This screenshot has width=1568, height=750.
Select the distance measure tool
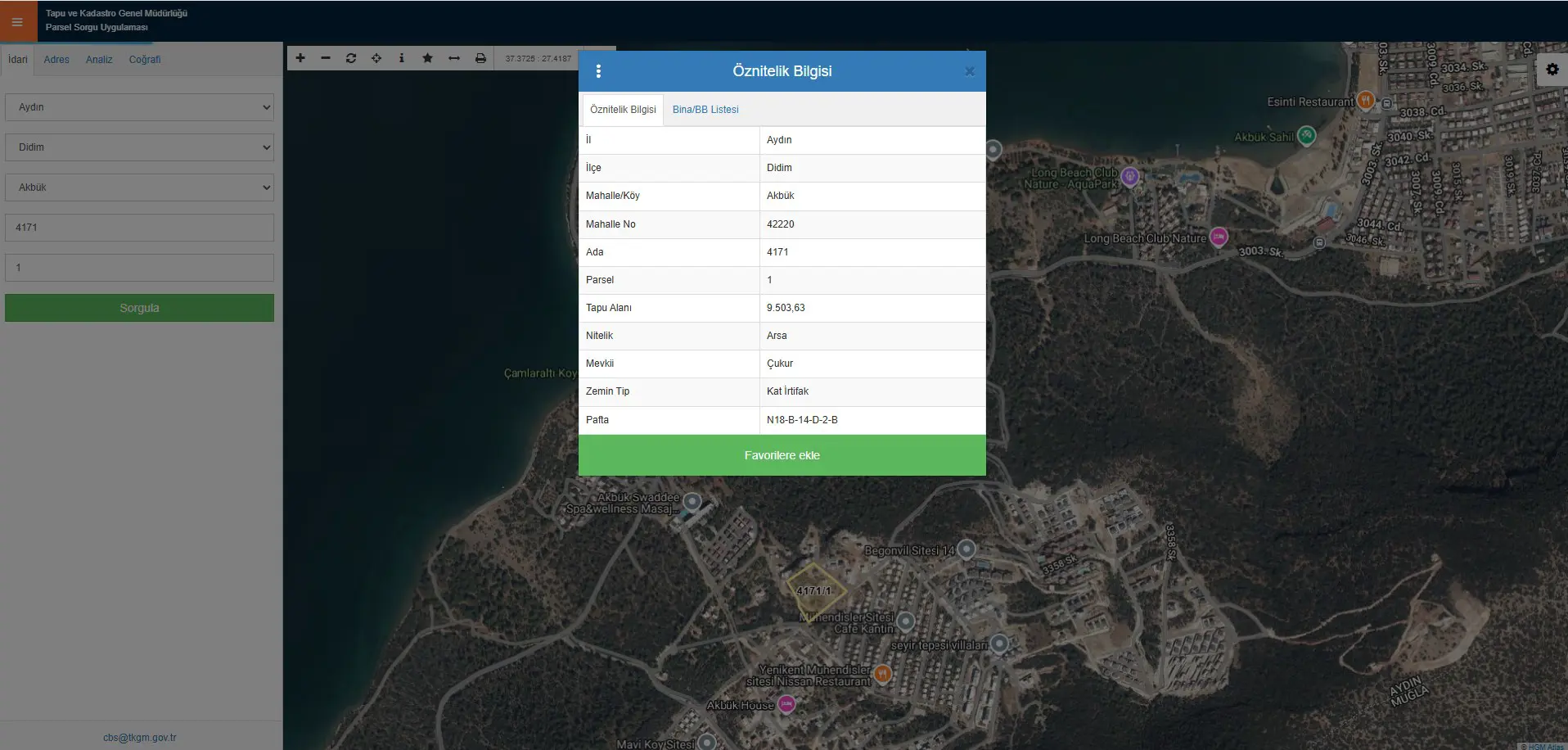[454, 58]
